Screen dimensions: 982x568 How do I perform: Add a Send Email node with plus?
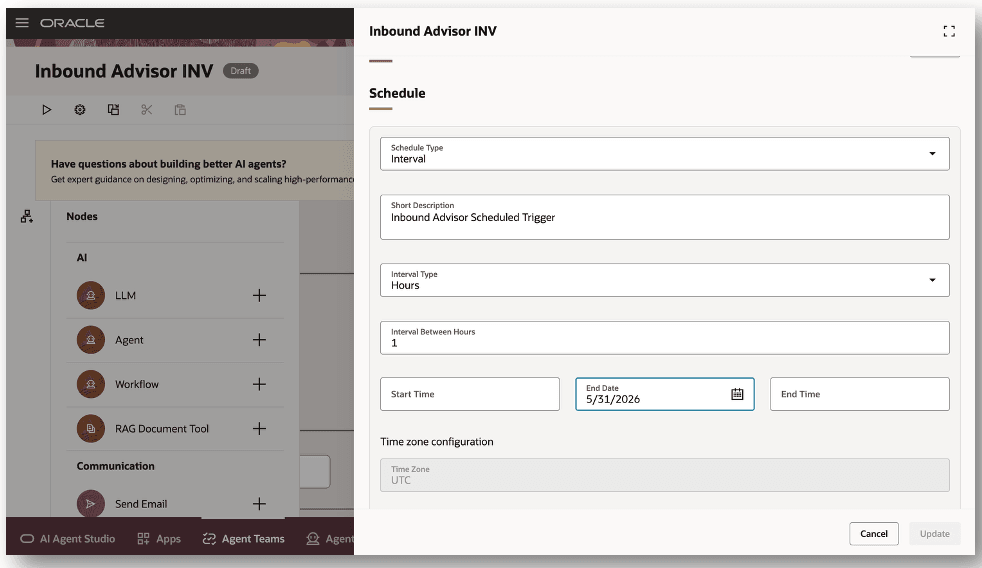tap(259, 503)
